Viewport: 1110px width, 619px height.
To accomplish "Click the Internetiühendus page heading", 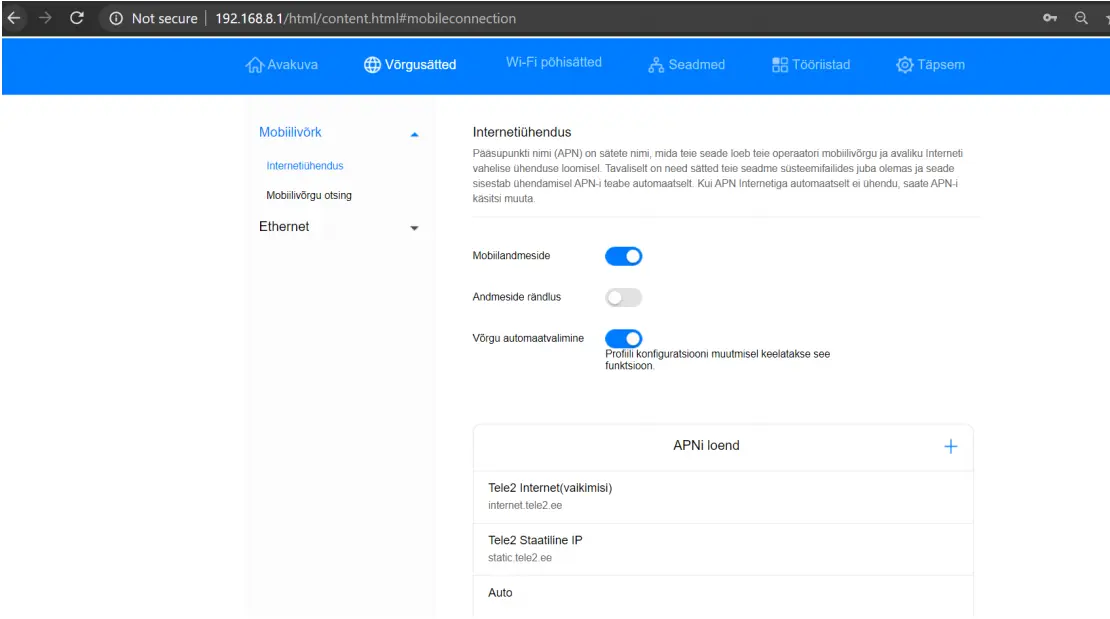I will tap(522, 132).
